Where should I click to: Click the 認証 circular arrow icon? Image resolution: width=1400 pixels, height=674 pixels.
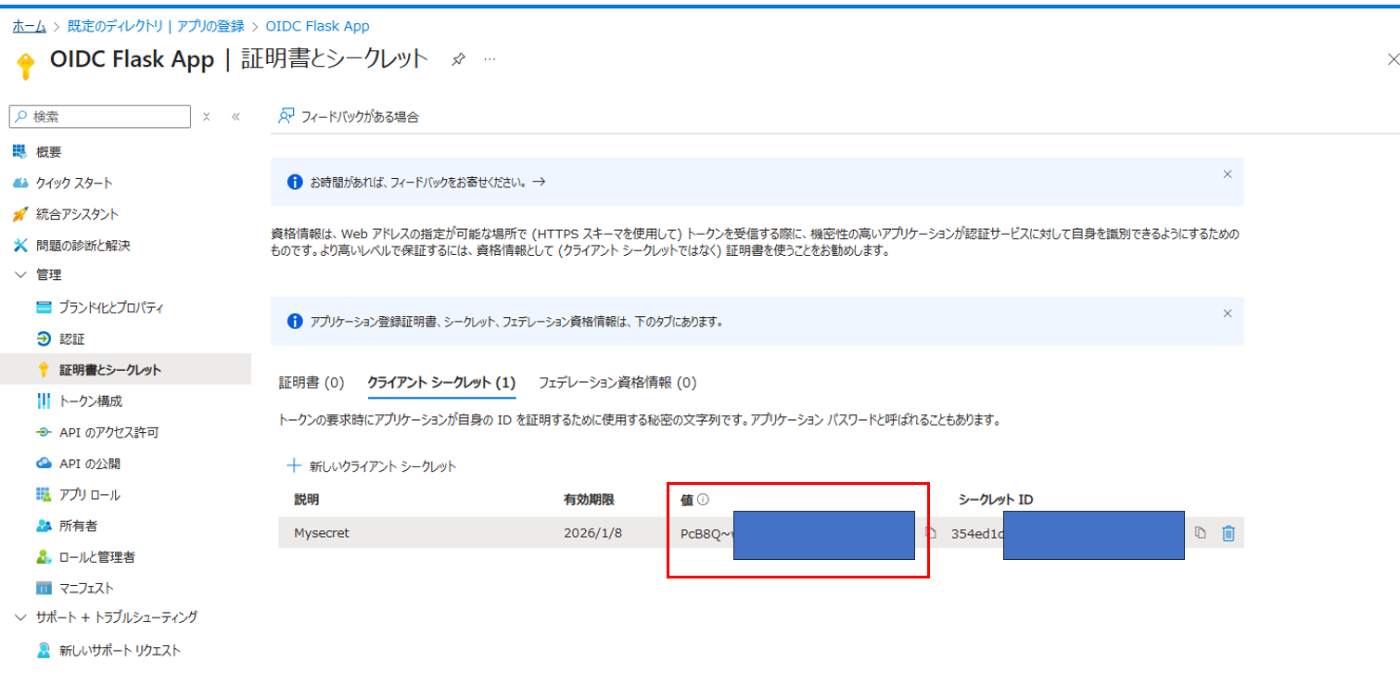43,339
